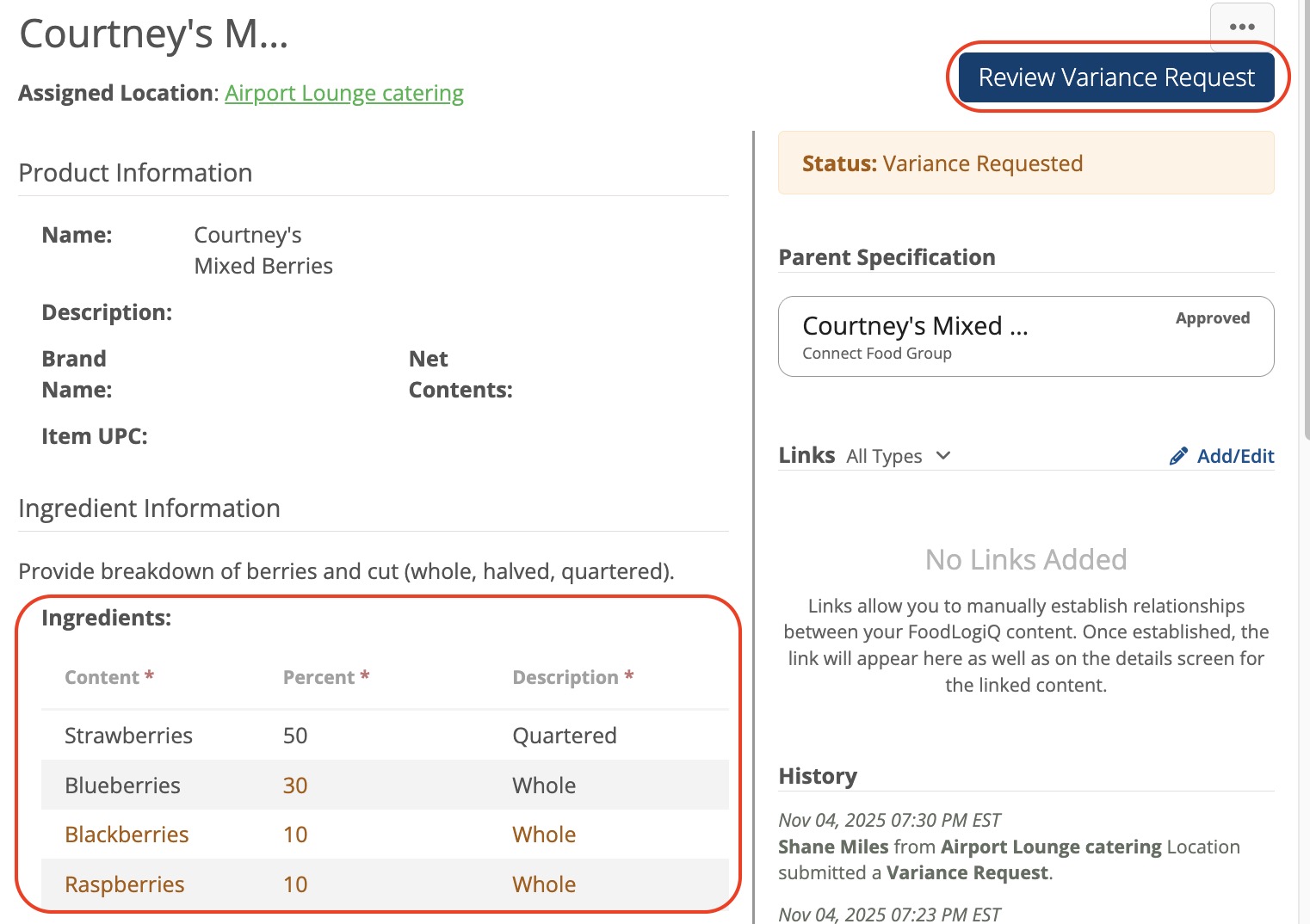1310x924 pixels.
Task: Click the Description column header in ingredients
Action: tap(565, 677)
